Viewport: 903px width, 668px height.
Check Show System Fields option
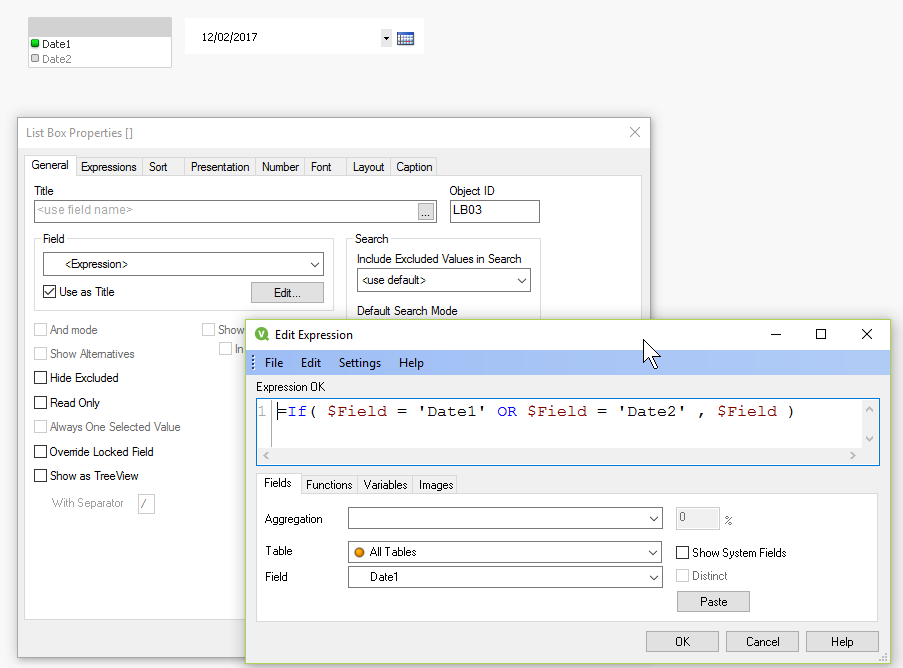click(x=682, y=552)
